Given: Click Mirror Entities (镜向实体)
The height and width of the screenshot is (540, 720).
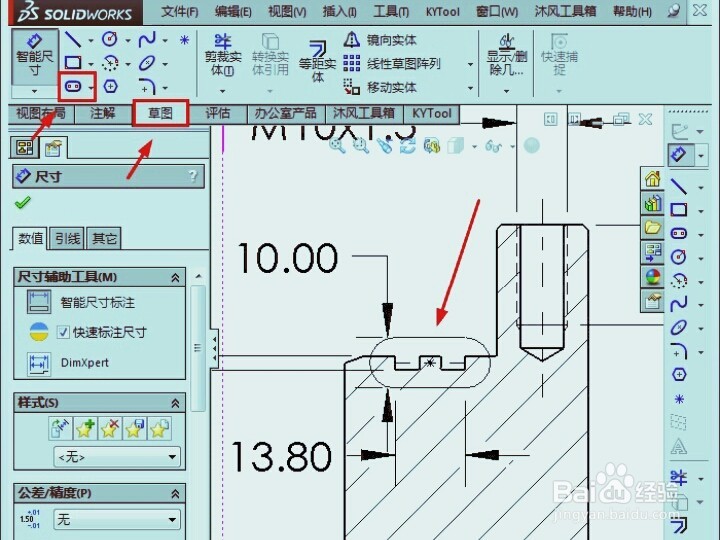Looking at the screenshot, I should 380,40.
